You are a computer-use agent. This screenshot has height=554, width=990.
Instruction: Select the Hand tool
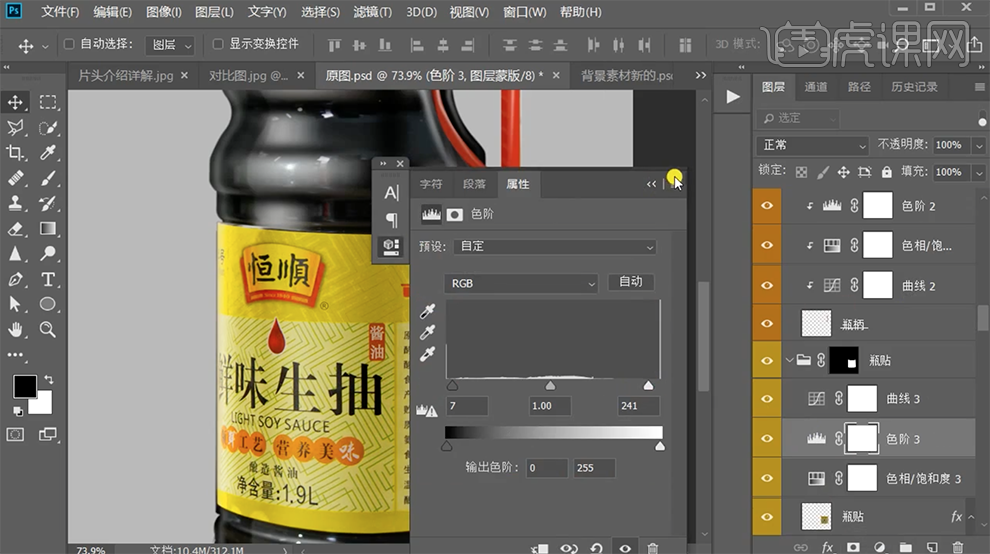pyautogui.click(x=16, y=329)
